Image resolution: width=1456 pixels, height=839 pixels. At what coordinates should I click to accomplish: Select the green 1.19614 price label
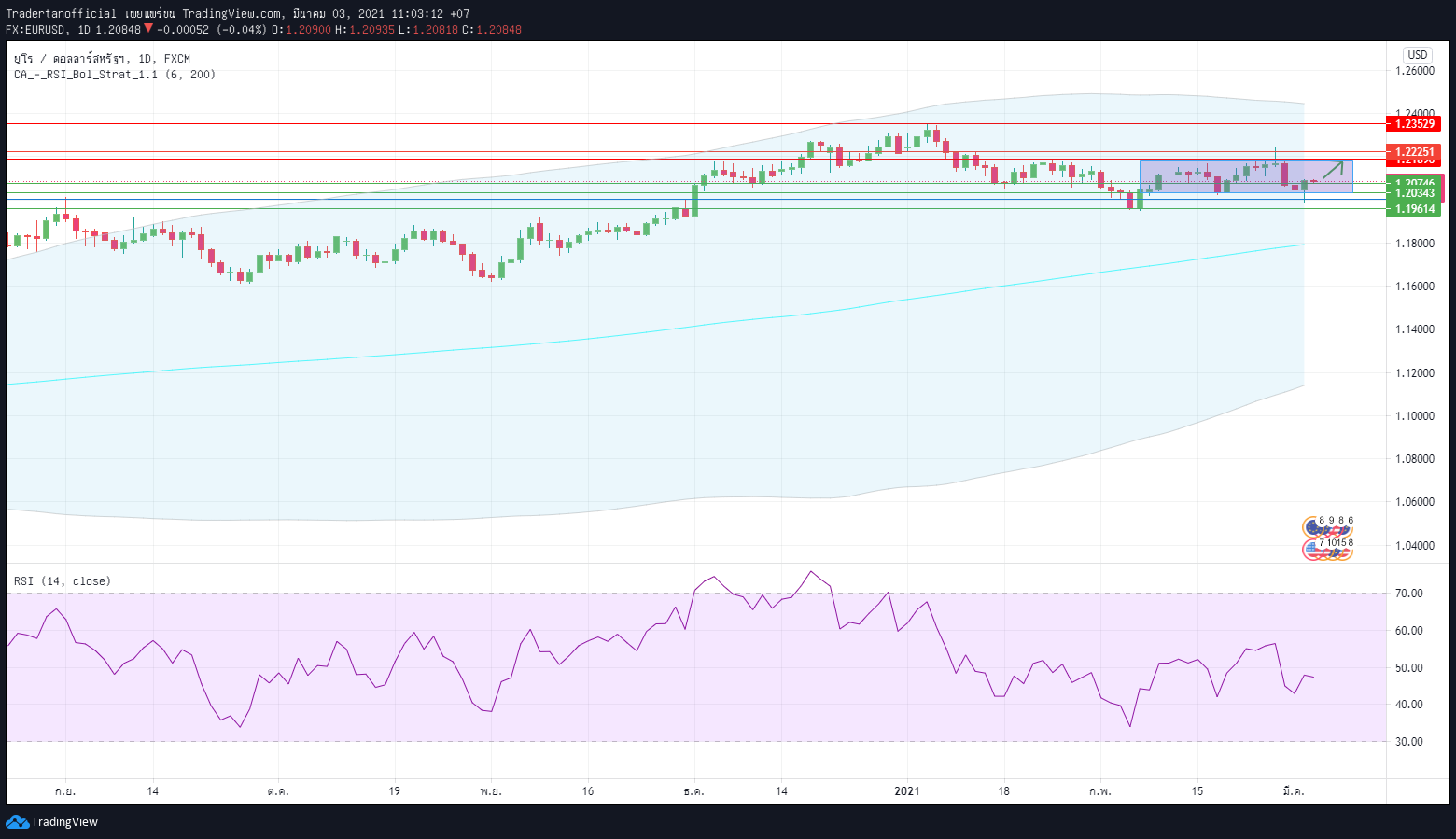coord(1414,209)
